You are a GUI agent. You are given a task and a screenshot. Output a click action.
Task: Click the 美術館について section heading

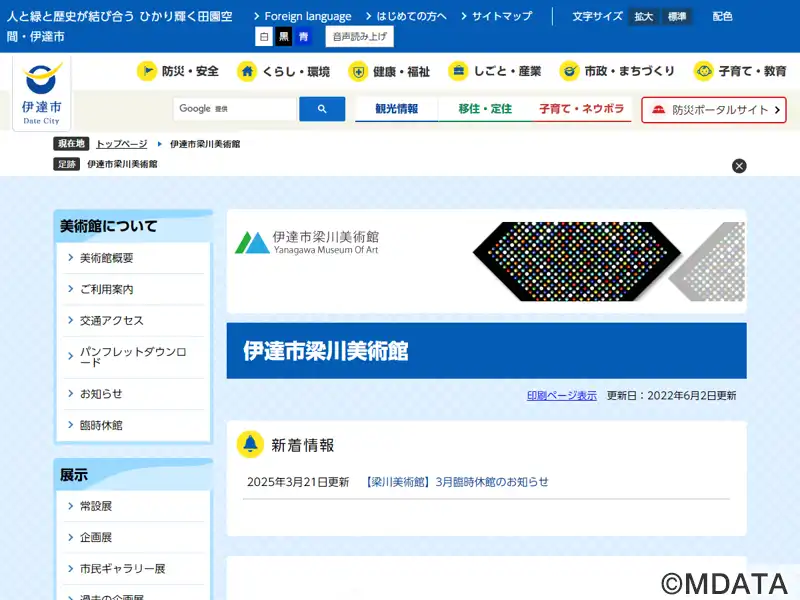(x=109, y=226)
